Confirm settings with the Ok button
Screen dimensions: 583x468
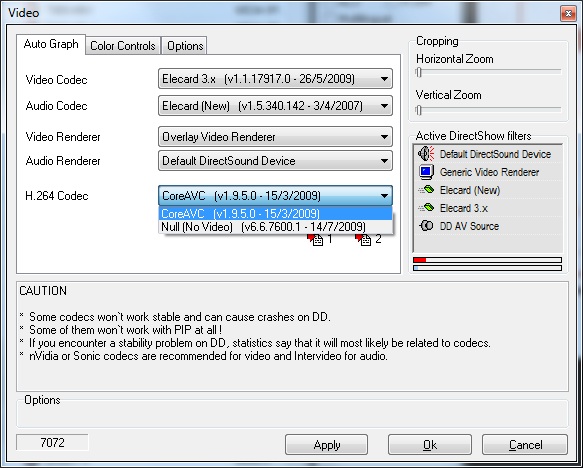430,445
